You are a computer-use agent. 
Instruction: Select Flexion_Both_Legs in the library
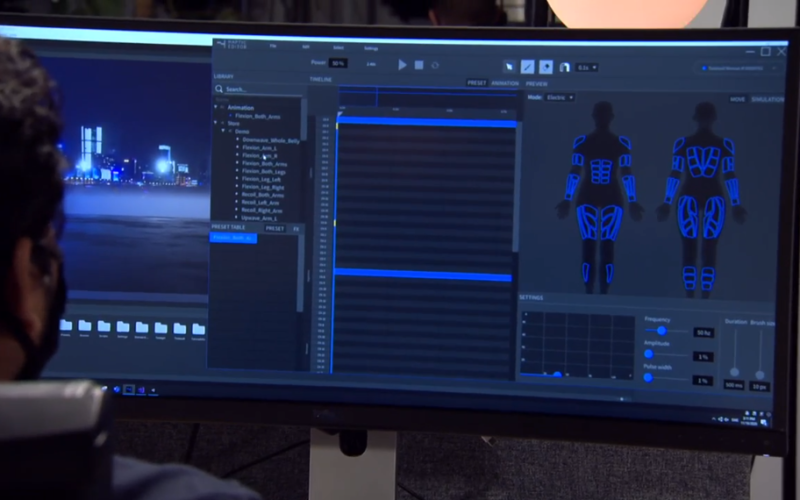(265, 171)
